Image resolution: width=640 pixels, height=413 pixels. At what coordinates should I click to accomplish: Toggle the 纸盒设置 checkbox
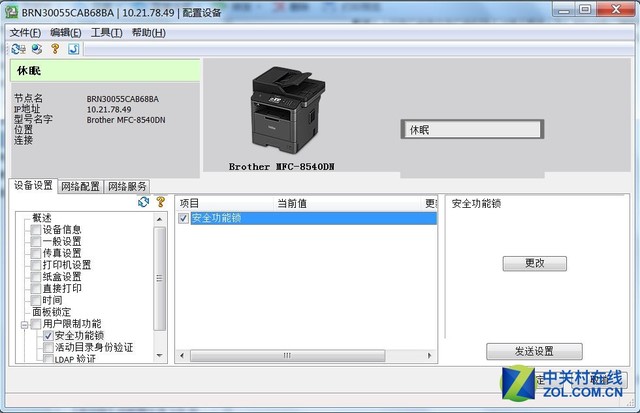[x=36, y=277]
